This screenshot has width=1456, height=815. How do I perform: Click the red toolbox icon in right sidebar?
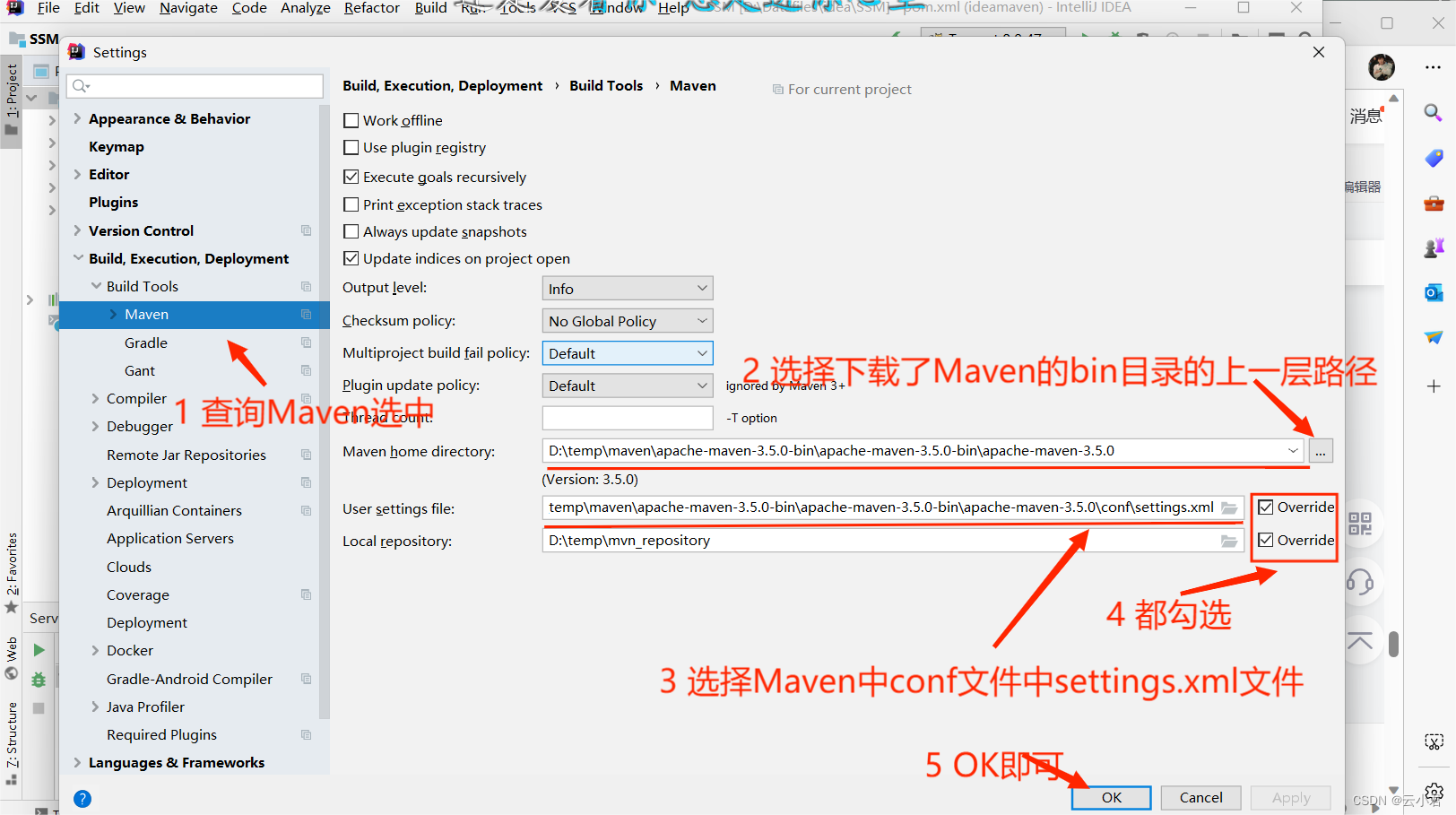[1434, 204]
